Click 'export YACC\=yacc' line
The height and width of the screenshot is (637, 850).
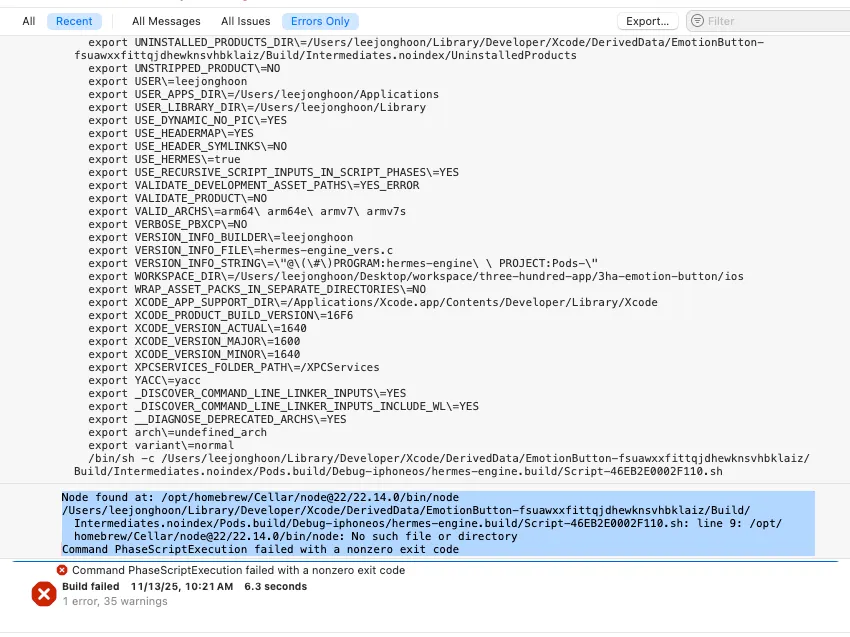click(144, 381)
